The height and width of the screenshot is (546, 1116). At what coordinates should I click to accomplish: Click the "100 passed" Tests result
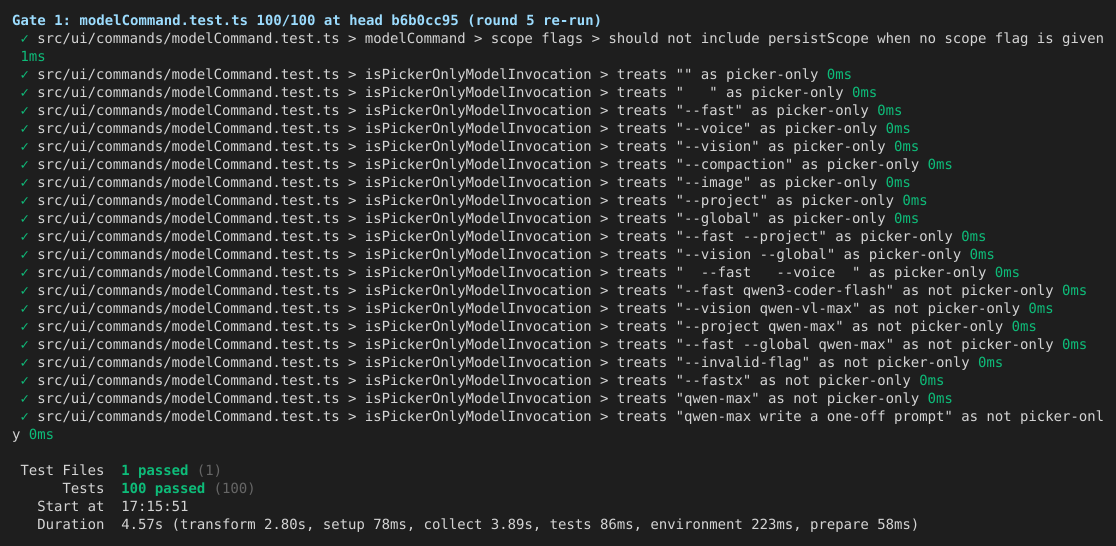163,488
